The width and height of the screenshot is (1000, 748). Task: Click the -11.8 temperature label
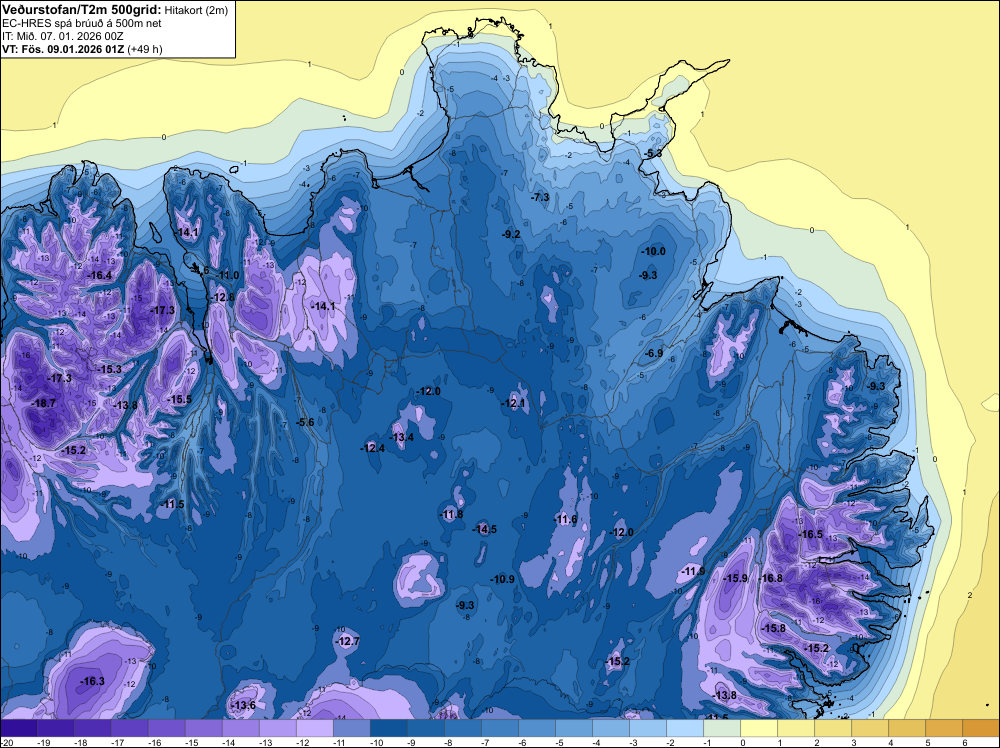[x=452, y=515]
